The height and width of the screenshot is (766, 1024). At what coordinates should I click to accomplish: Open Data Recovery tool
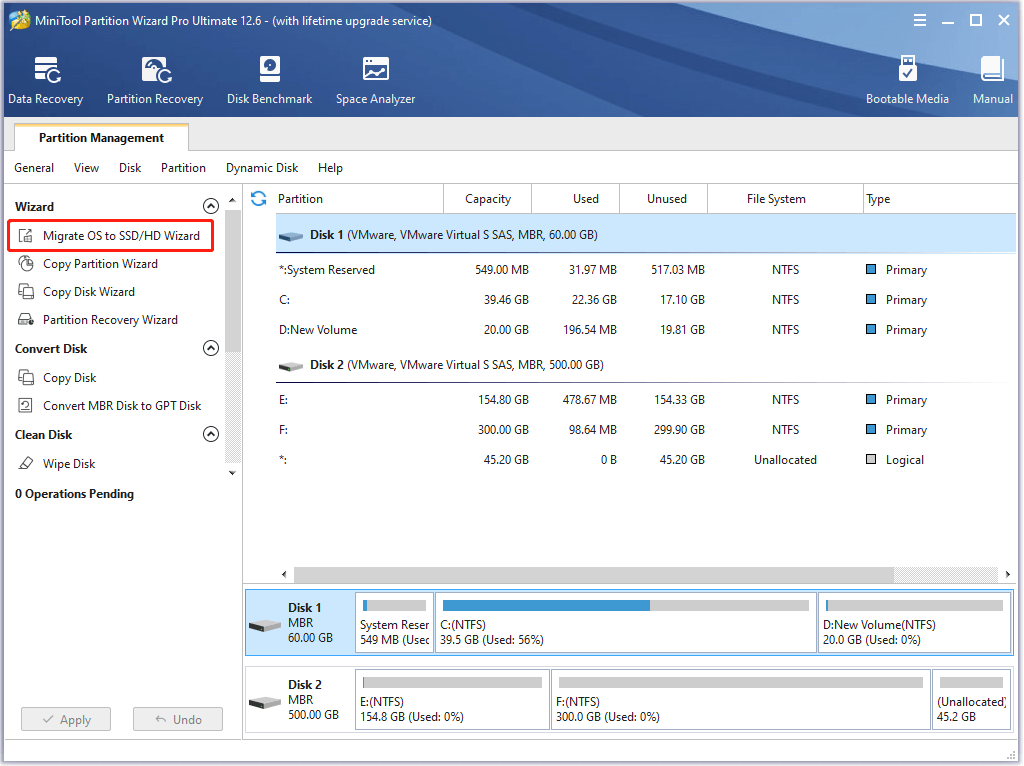coord(46,81)
